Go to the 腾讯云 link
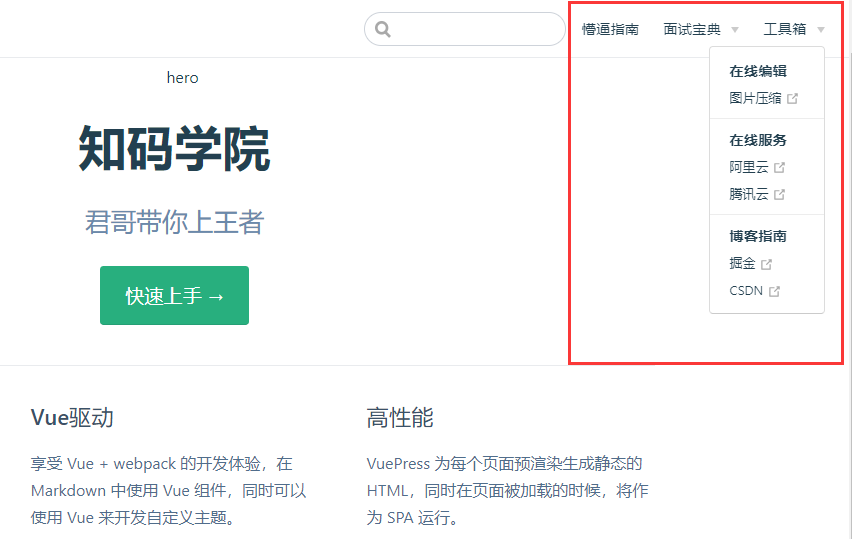The image size is (852, 539). (x=749, y=195)
